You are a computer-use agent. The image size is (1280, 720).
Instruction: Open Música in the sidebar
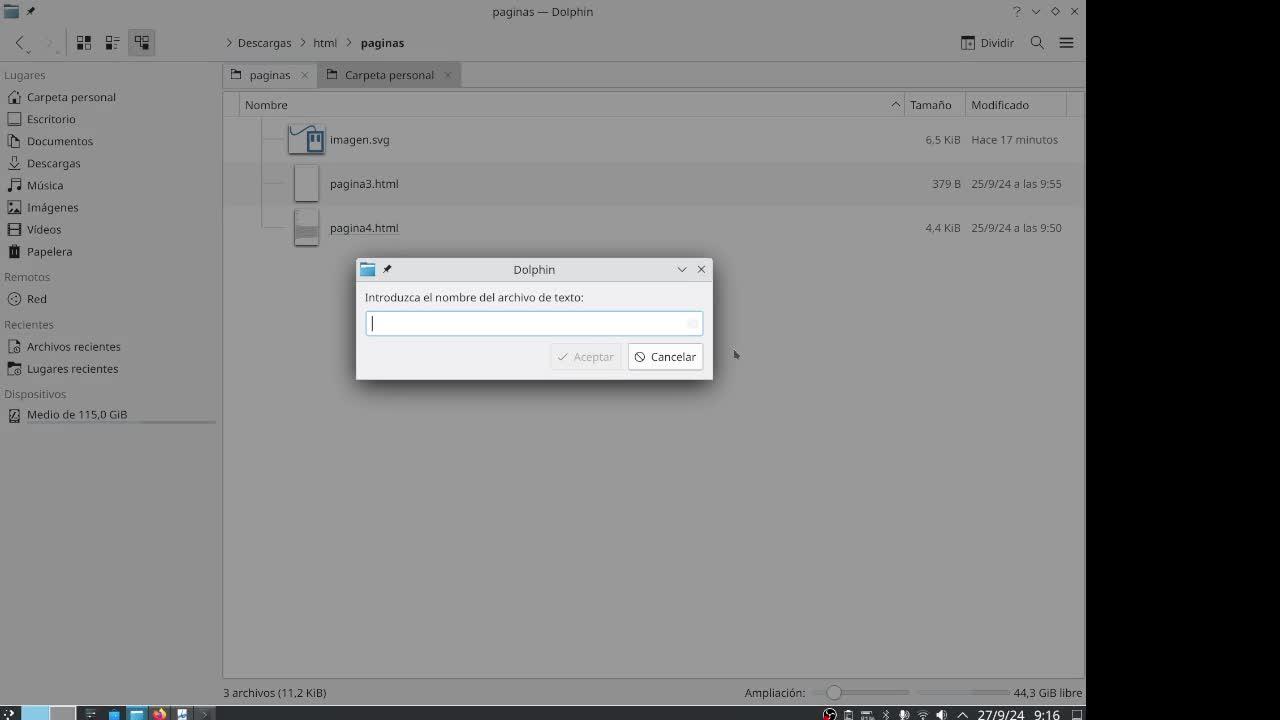point(45,185)
